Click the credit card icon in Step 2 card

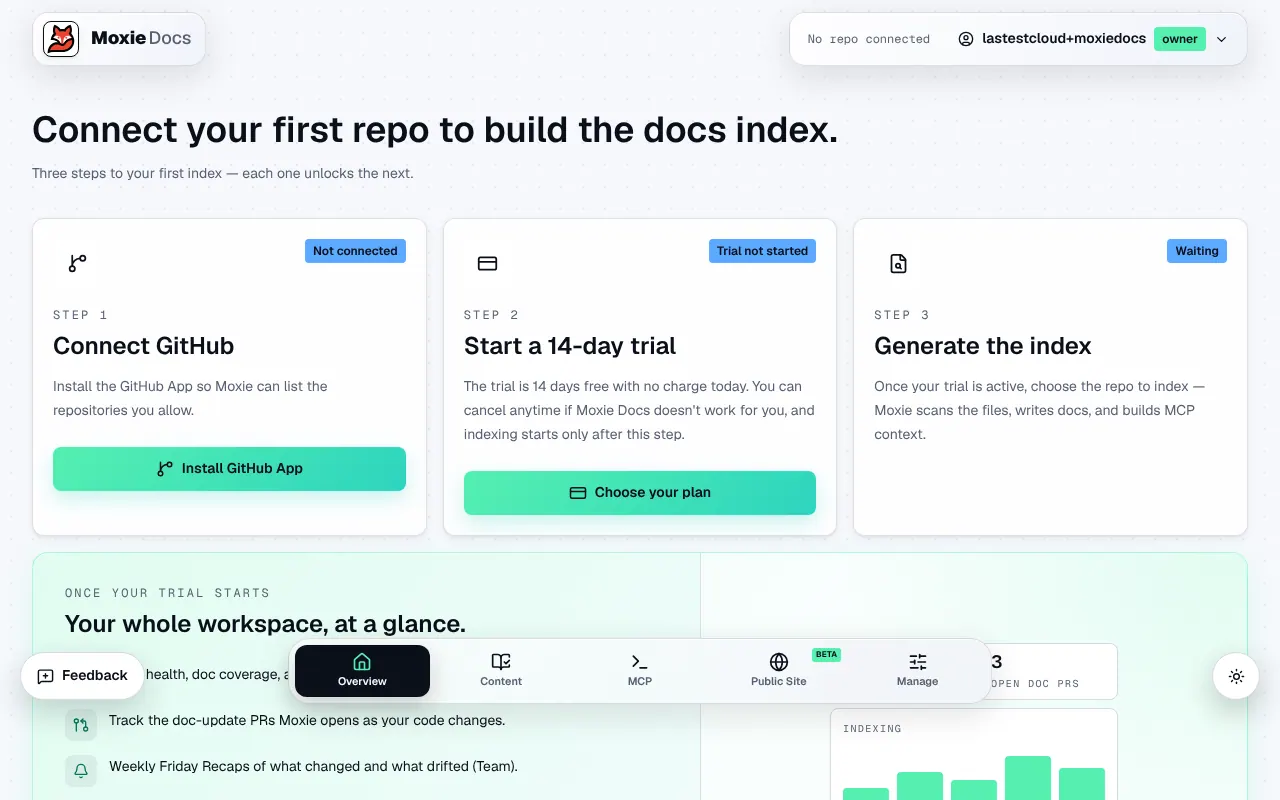coord(488,264)
